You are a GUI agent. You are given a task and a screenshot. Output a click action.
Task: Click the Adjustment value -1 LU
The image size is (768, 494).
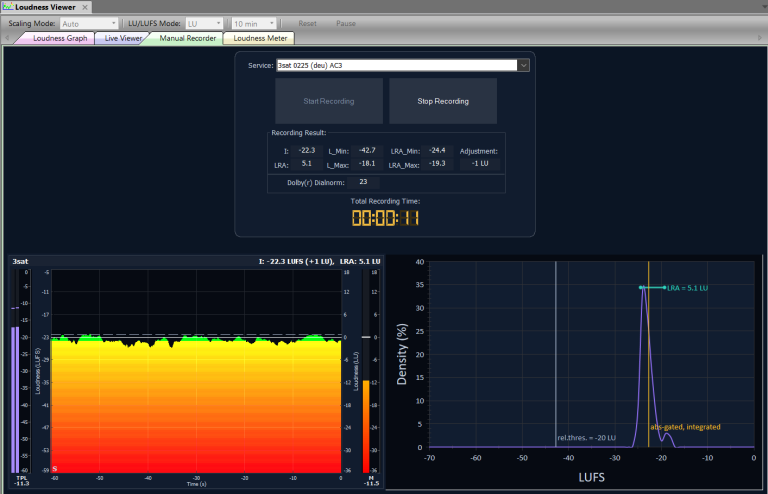480,164
